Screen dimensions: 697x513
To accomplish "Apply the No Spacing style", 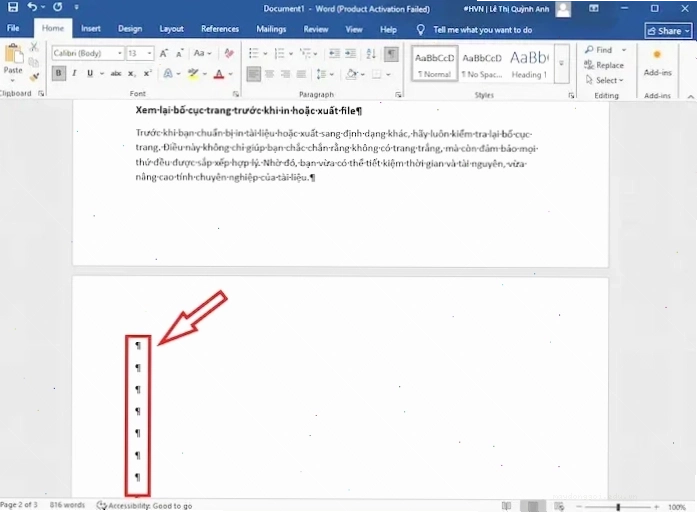I will pyautogui.click(x=482, y=64).
